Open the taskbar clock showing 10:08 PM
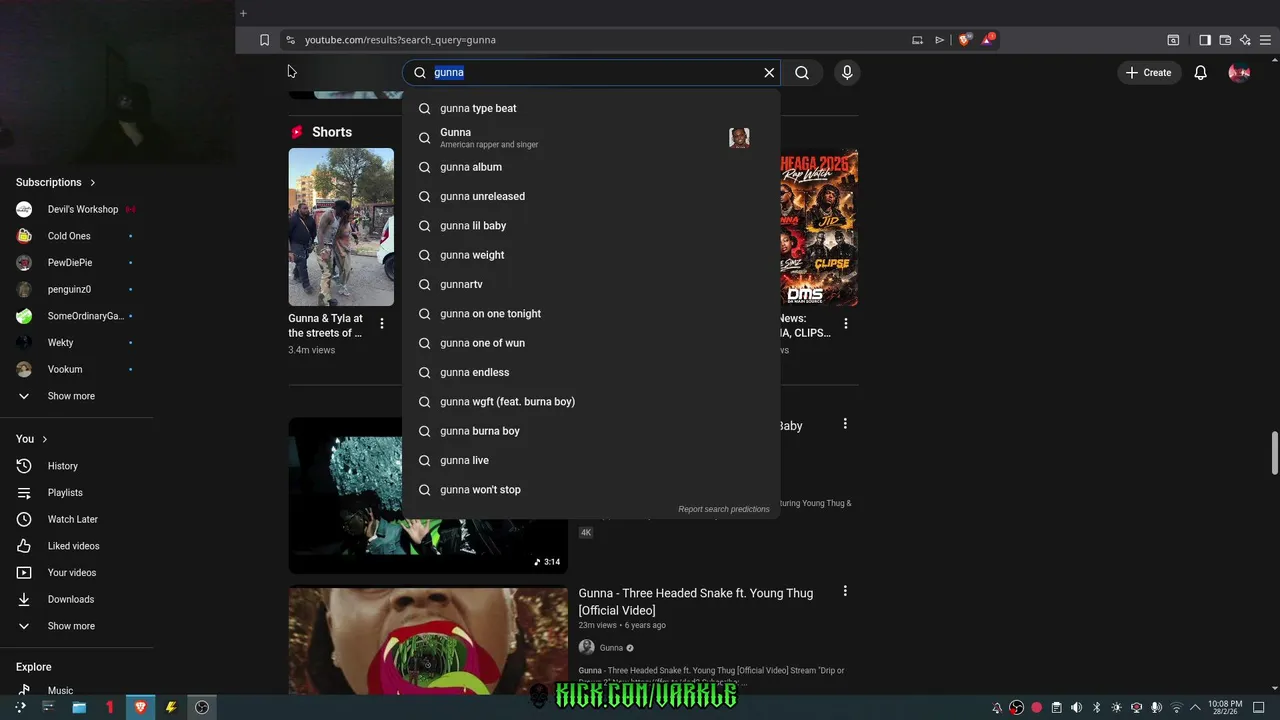 pos(1225,708)
